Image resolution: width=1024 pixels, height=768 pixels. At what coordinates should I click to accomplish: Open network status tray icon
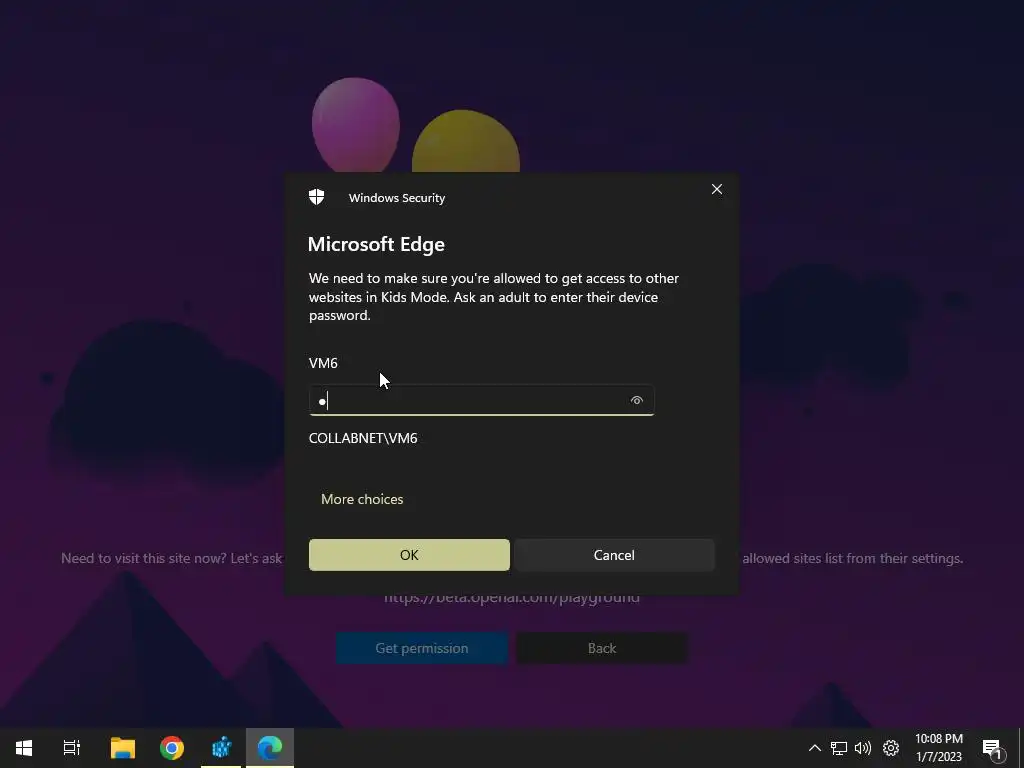click(839, 748)
